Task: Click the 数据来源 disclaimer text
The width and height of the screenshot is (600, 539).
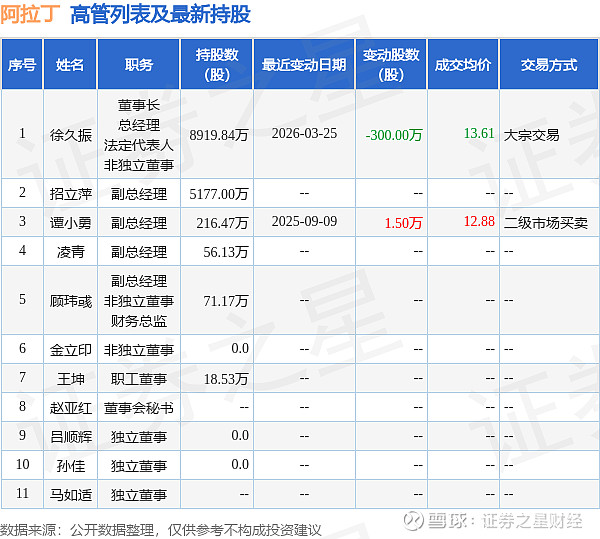Action: point(161,530)
